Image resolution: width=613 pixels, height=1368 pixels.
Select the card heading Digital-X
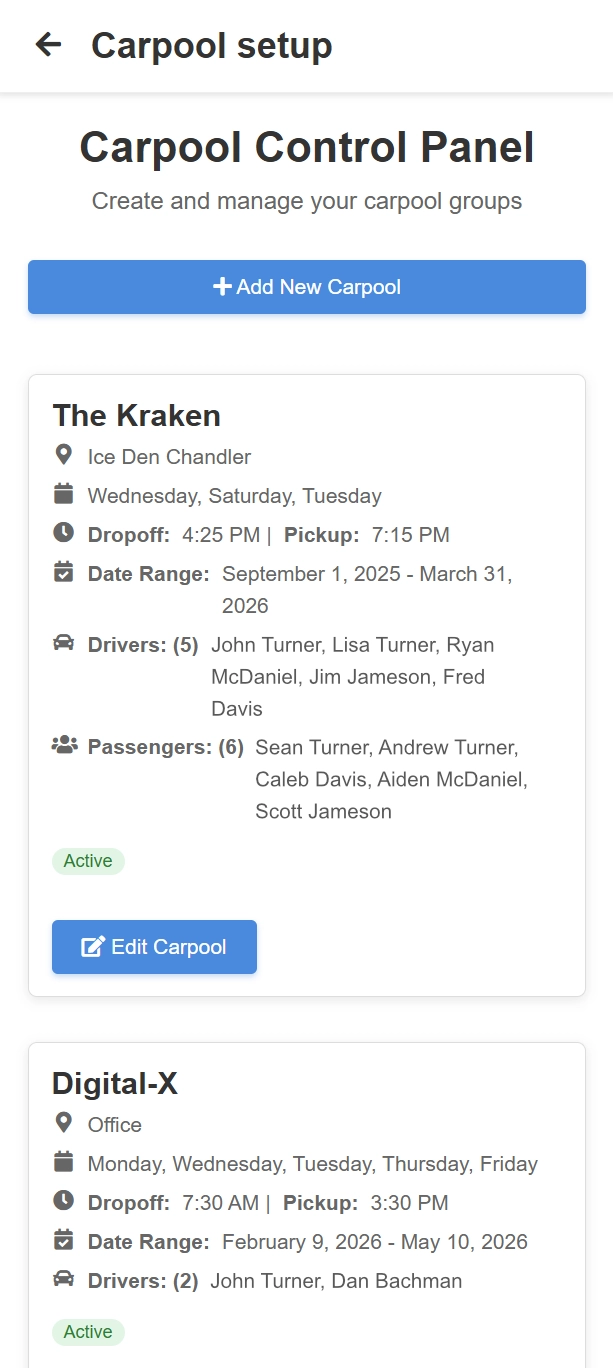point(115,1083)
